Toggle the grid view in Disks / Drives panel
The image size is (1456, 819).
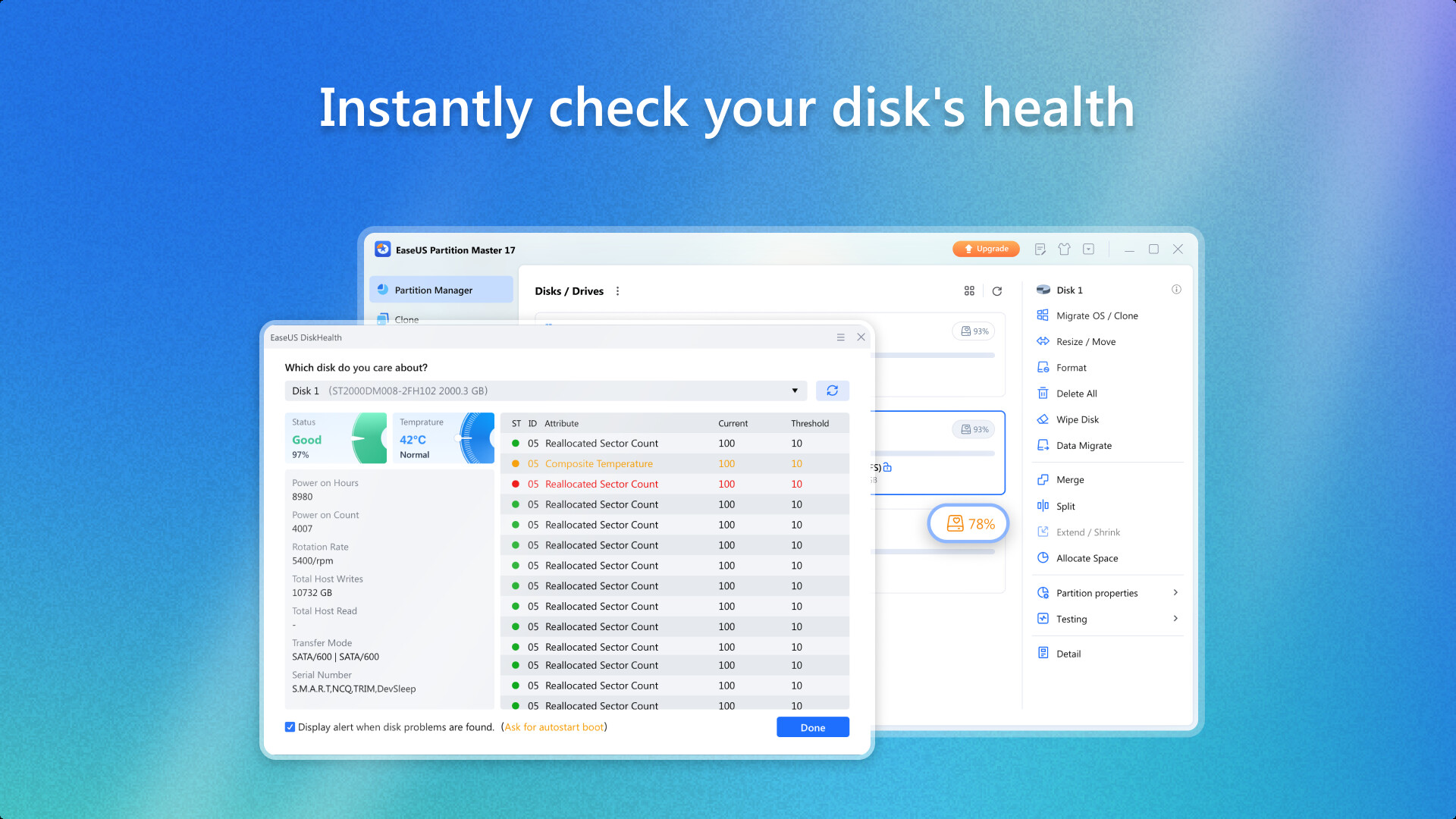coord(969,290)
